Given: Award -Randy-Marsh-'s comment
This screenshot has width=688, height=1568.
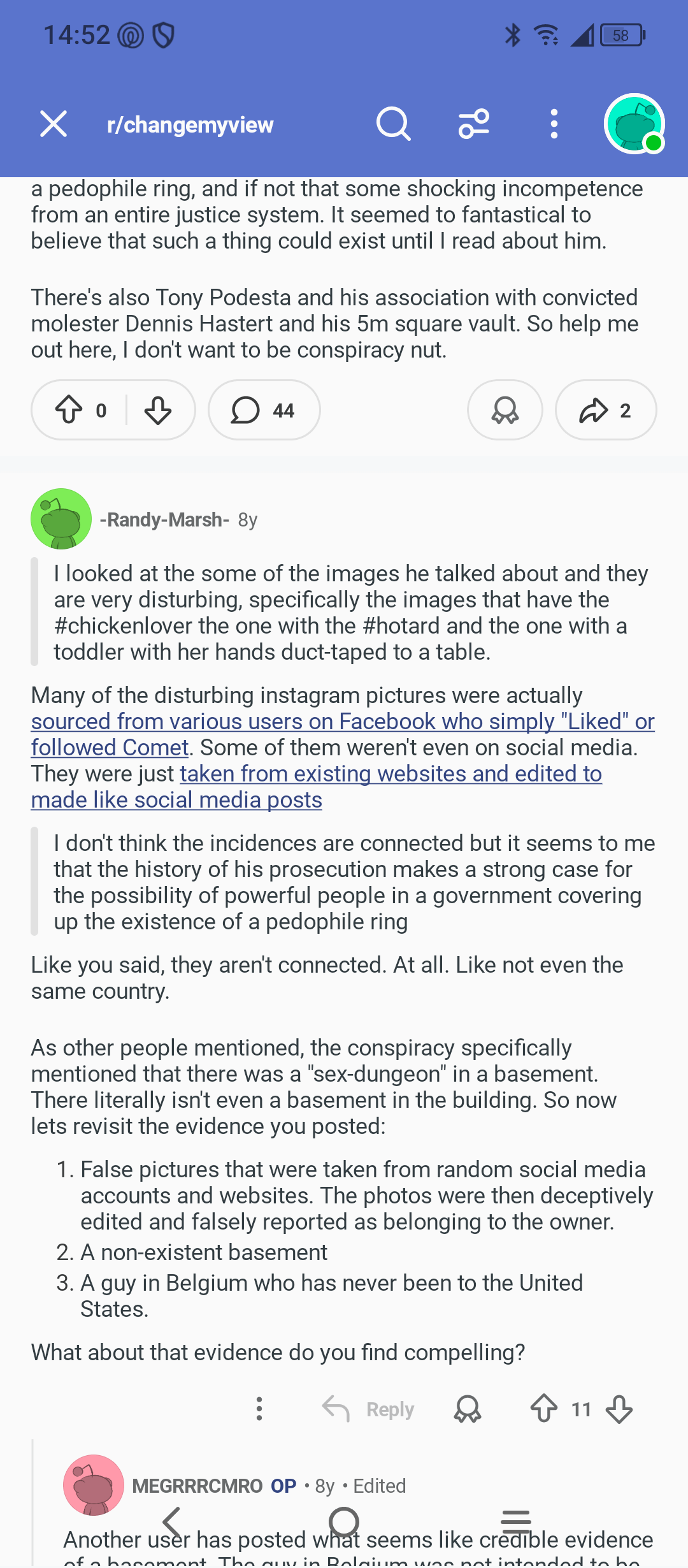Looking at the screenshot, I should [x=468, y=1409].
